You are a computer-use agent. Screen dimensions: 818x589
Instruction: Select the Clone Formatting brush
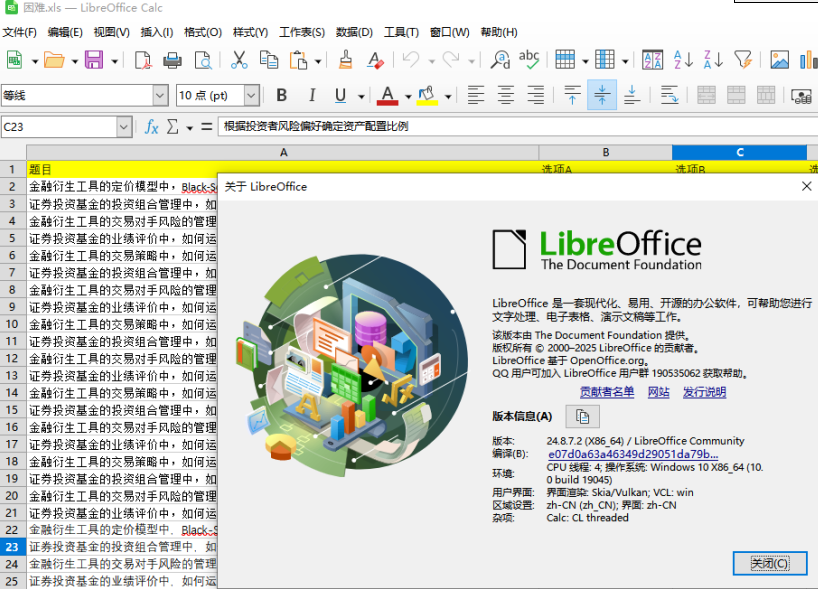(x=345, y=60)
